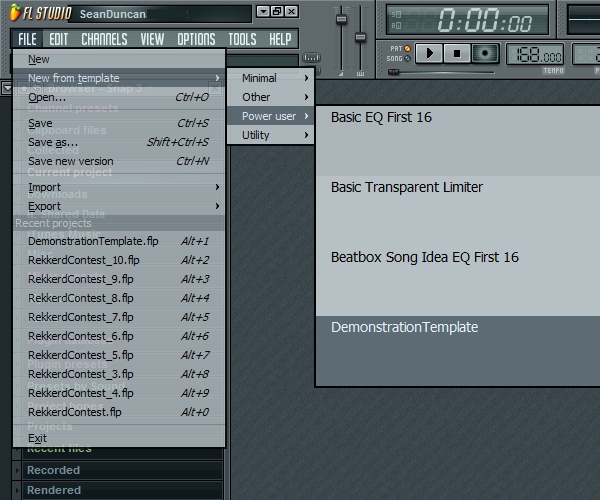
Task: Open the TOOLS menu
Action: coord(242,39)
